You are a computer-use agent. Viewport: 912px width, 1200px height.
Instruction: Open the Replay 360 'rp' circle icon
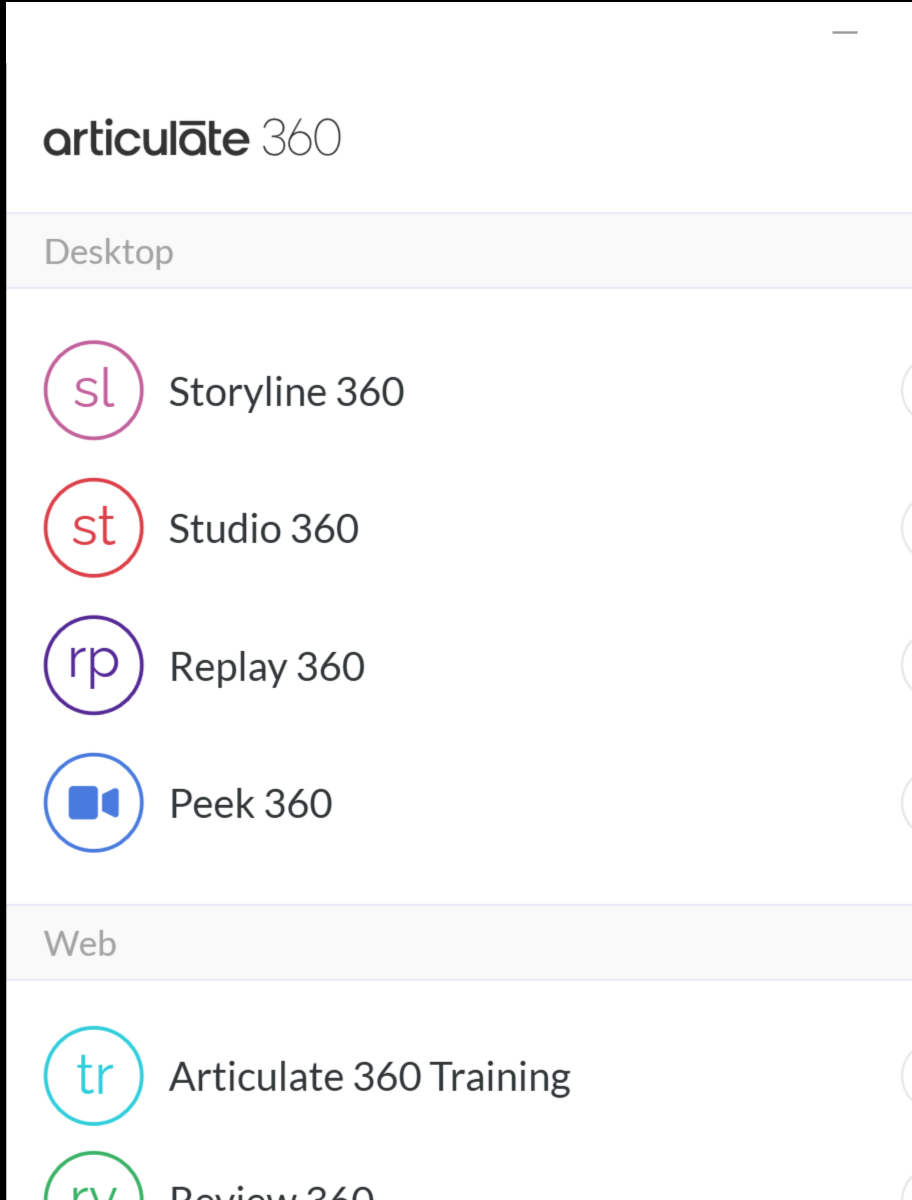pos(94,665)
